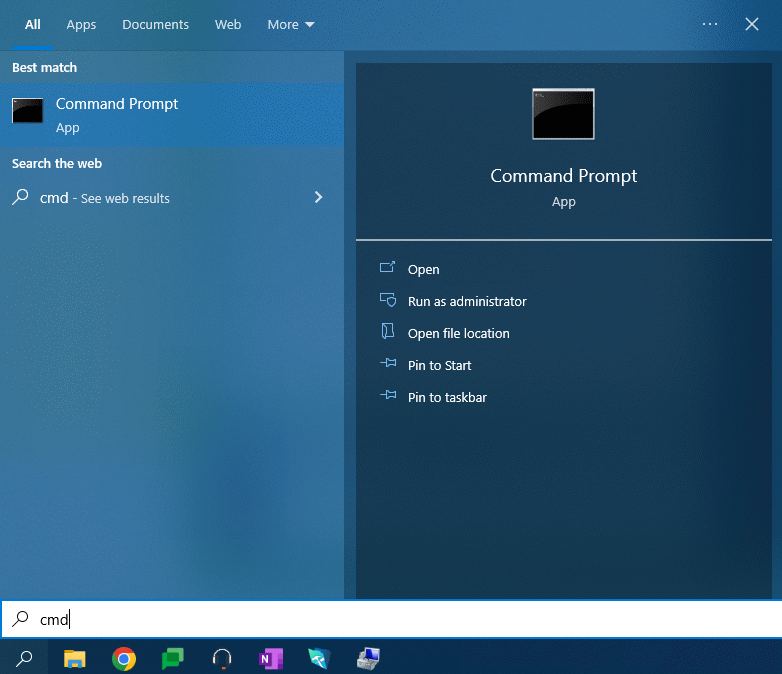Click the Pin to taskbar pin icon
Screen dimensions: 782x674
click(x=389, y=395)
